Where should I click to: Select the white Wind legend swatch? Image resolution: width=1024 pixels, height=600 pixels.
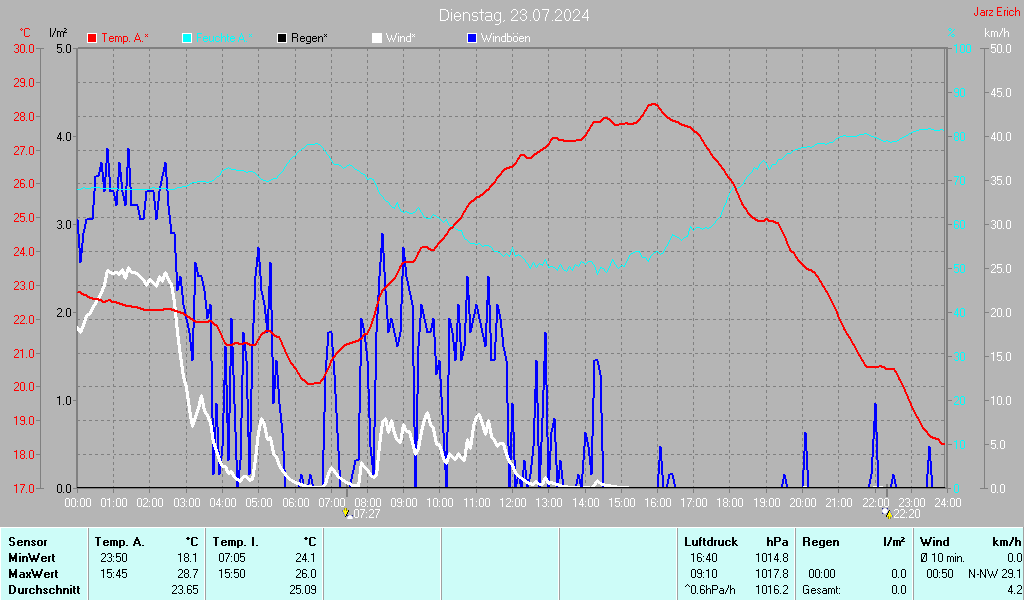[x=377, y=39]
